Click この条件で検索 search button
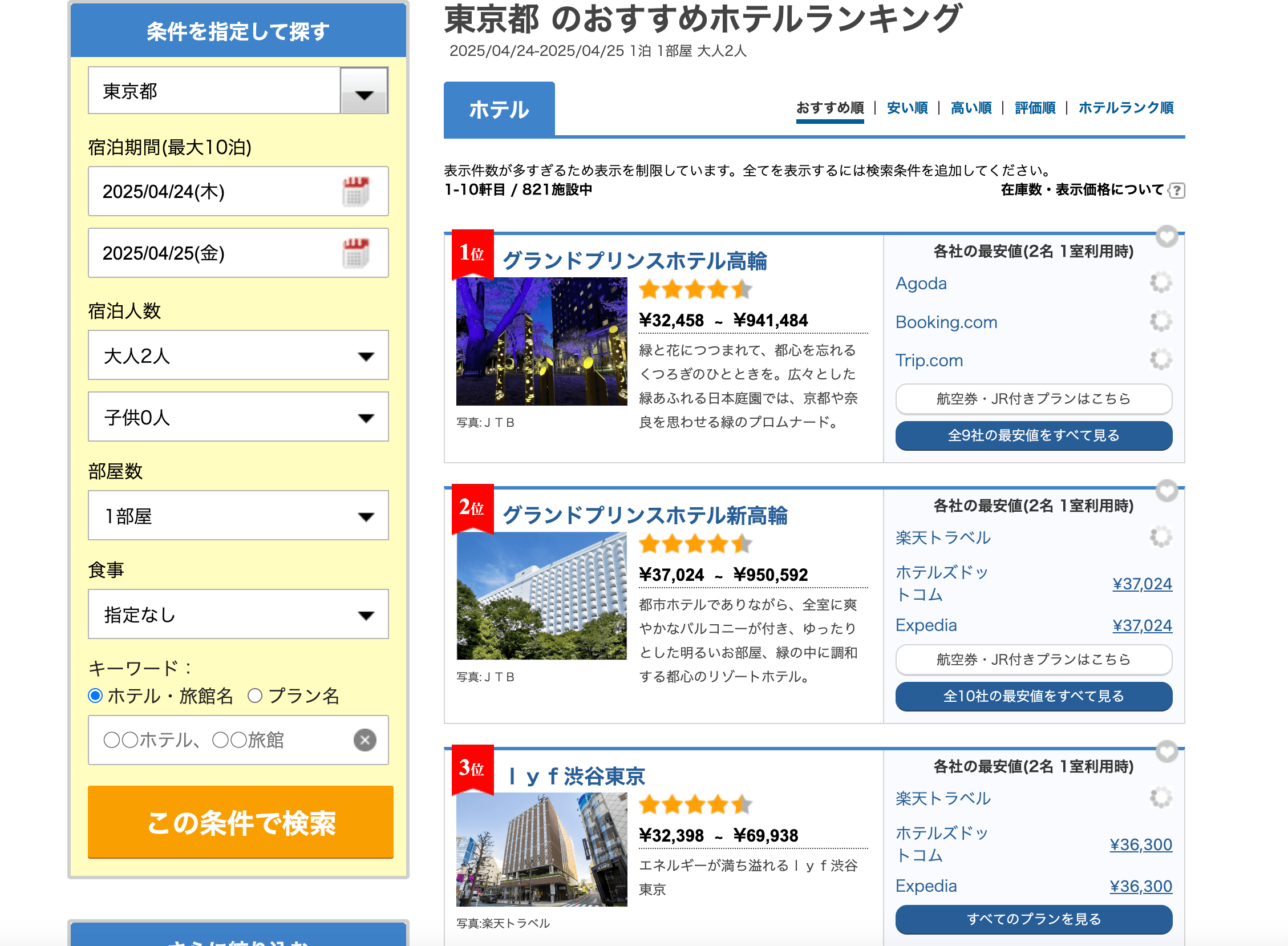Screen dimensions: 1288x946 coord(240,822)
